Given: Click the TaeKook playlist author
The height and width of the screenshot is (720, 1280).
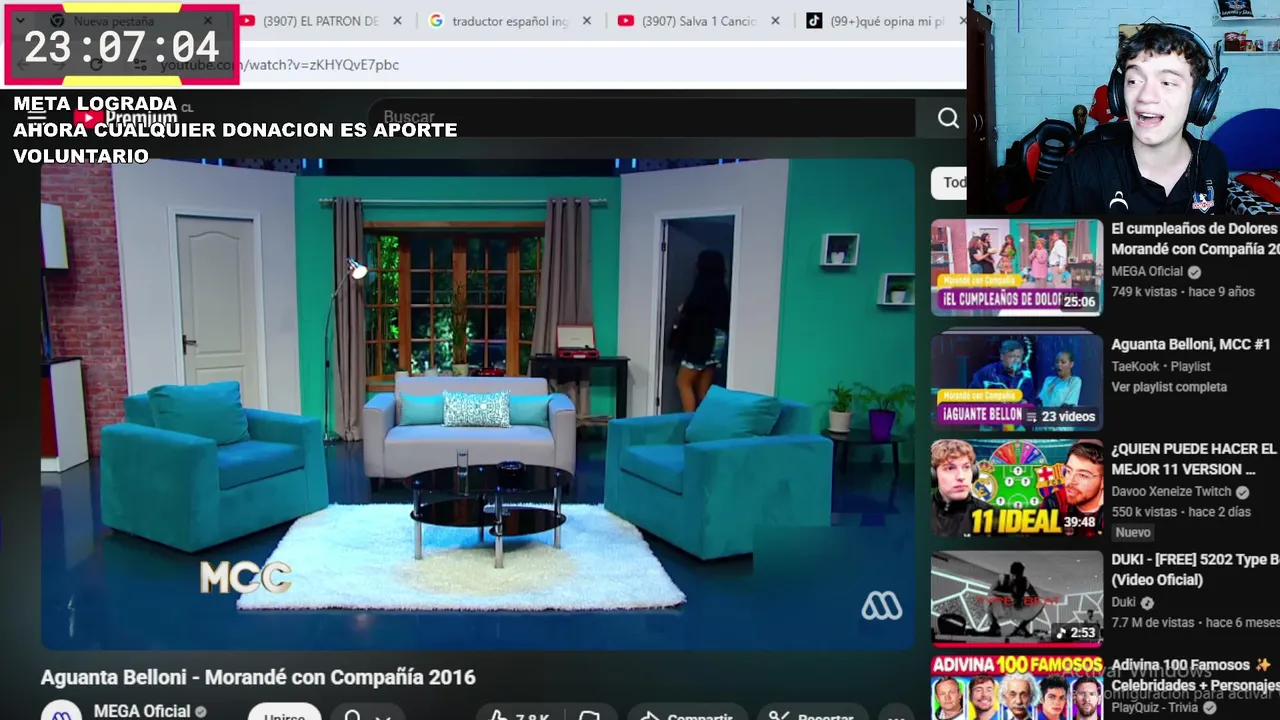Looking at the screenshot, I should point(1135,366).
